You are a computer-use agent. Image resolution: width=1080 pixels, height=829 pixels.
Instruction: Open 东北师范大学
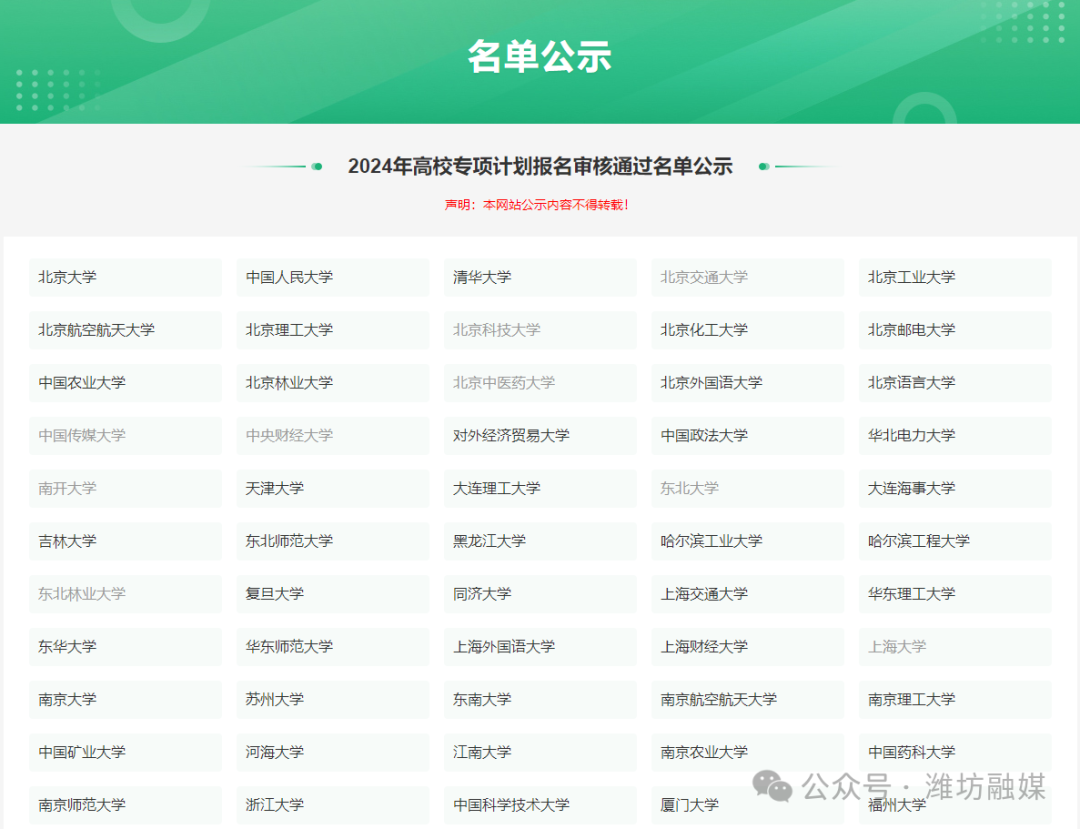click(333, 541)
